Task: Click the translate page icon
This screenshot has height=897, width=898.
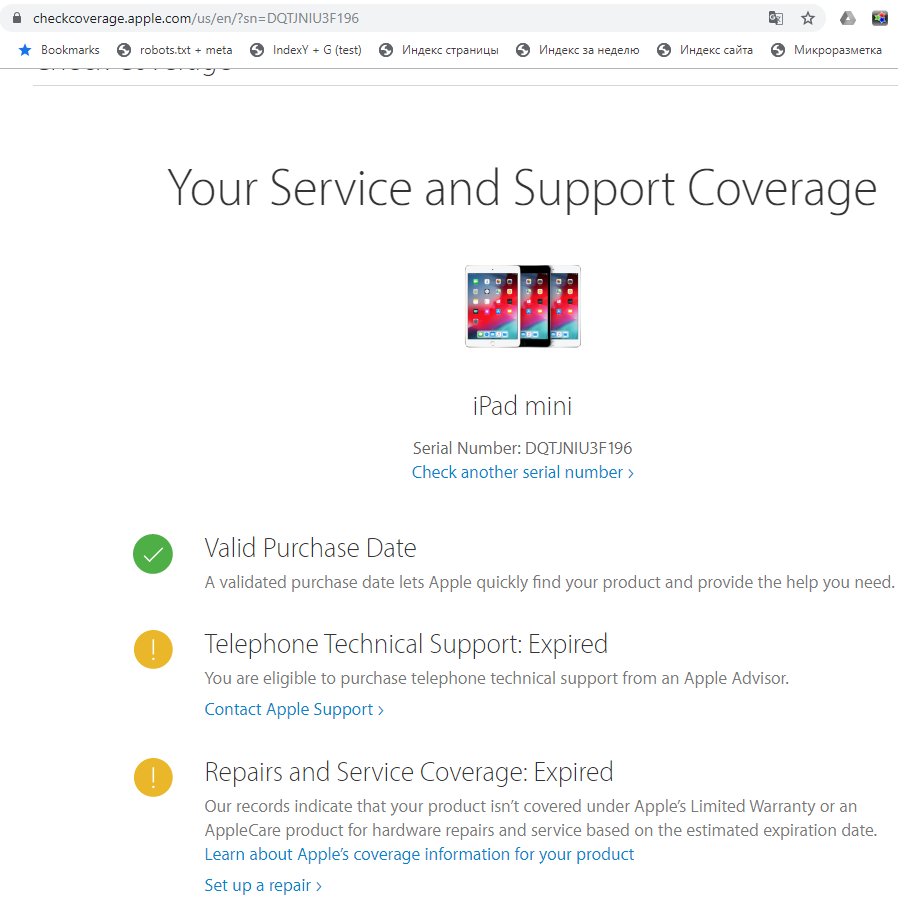Action: pyautogui.click(x=775, y=18)
